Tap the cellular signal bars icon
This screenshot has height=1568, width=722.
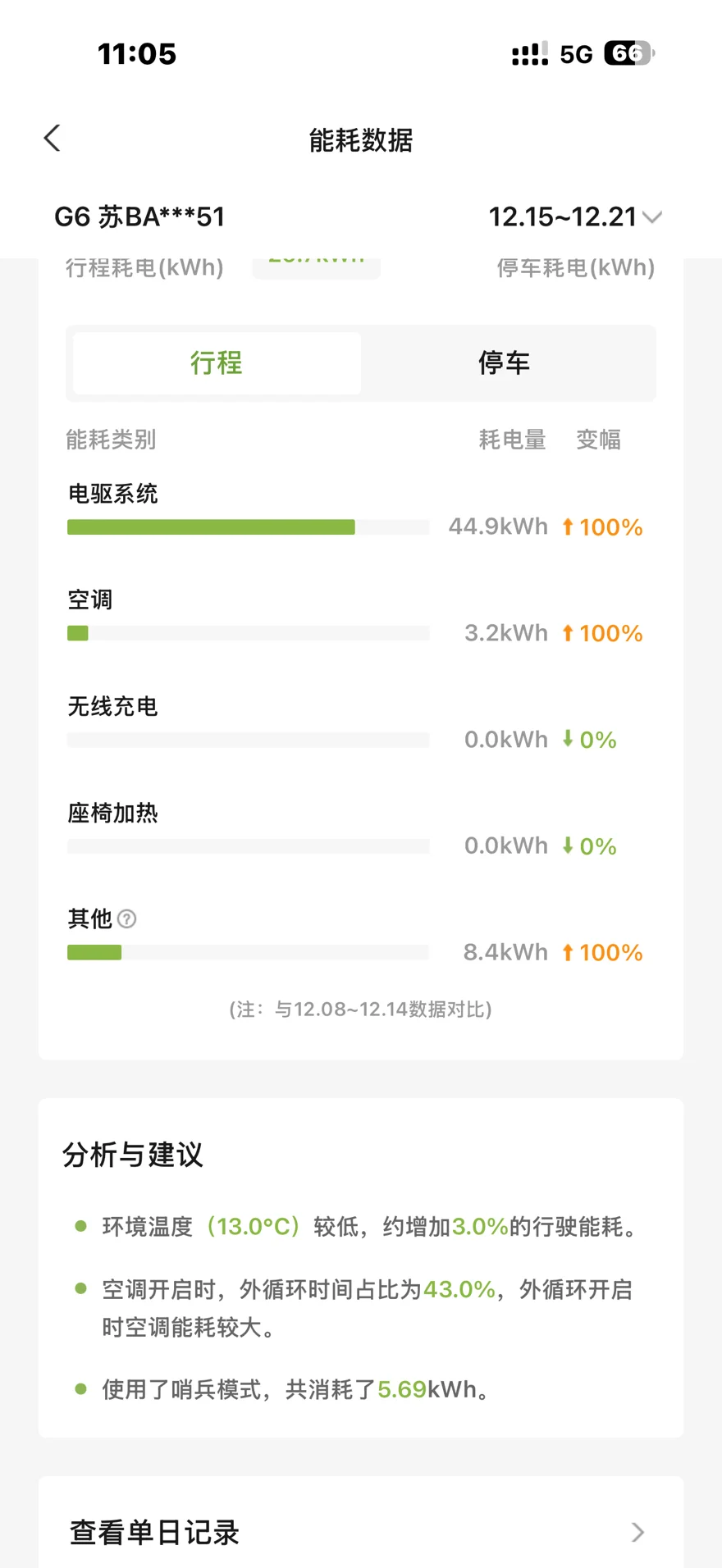click(x=529, y=55)
